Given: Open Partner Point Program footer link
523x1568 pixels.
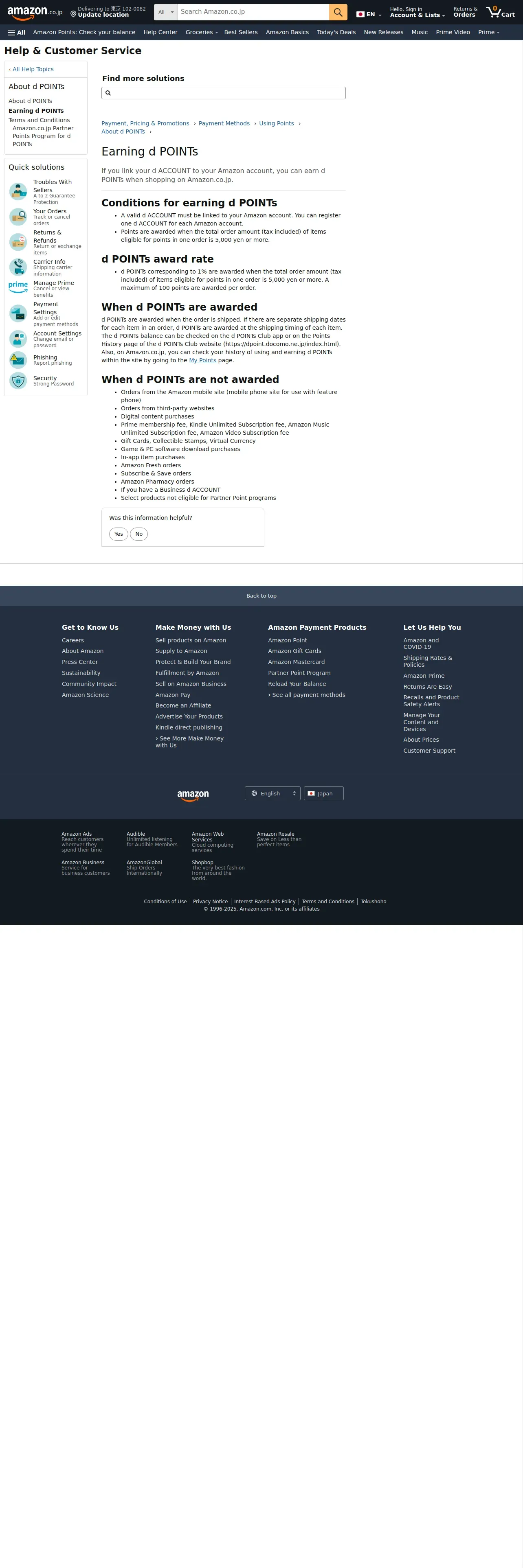Looking at the screenshot, I should (x=299, y=673).
